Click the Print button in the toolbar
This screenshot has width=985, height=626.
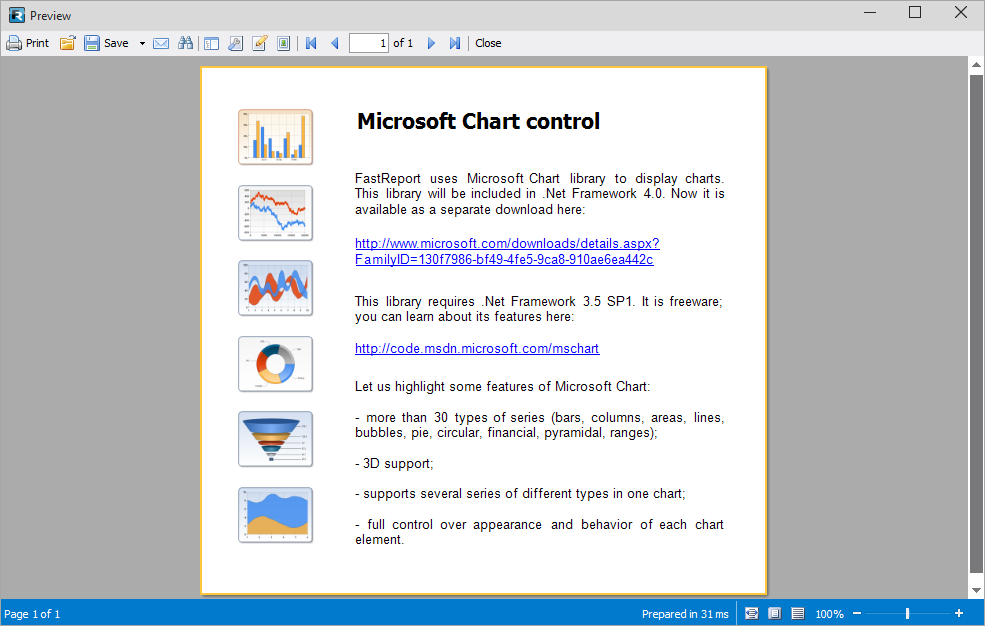28,43
